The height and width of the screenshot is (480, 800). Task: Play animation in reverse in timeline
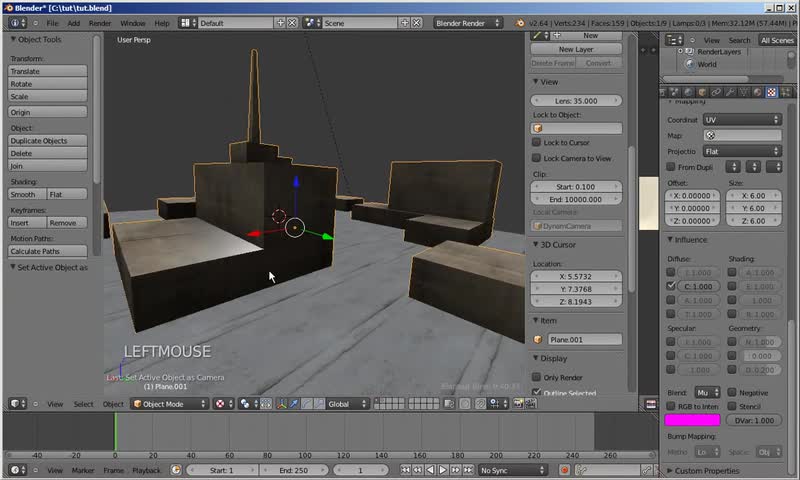(430, 470)
